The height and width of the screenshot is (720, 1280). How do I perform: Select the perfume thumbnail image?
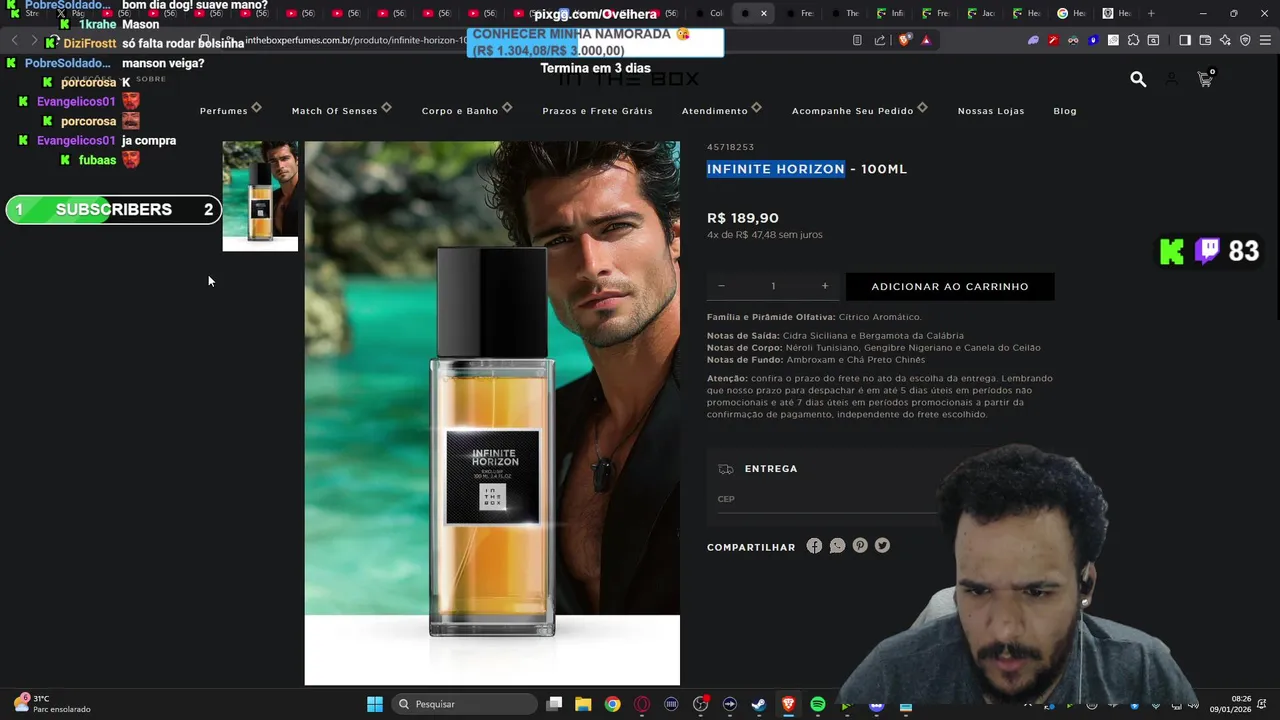pyautogui.click(x=260, y=196)
